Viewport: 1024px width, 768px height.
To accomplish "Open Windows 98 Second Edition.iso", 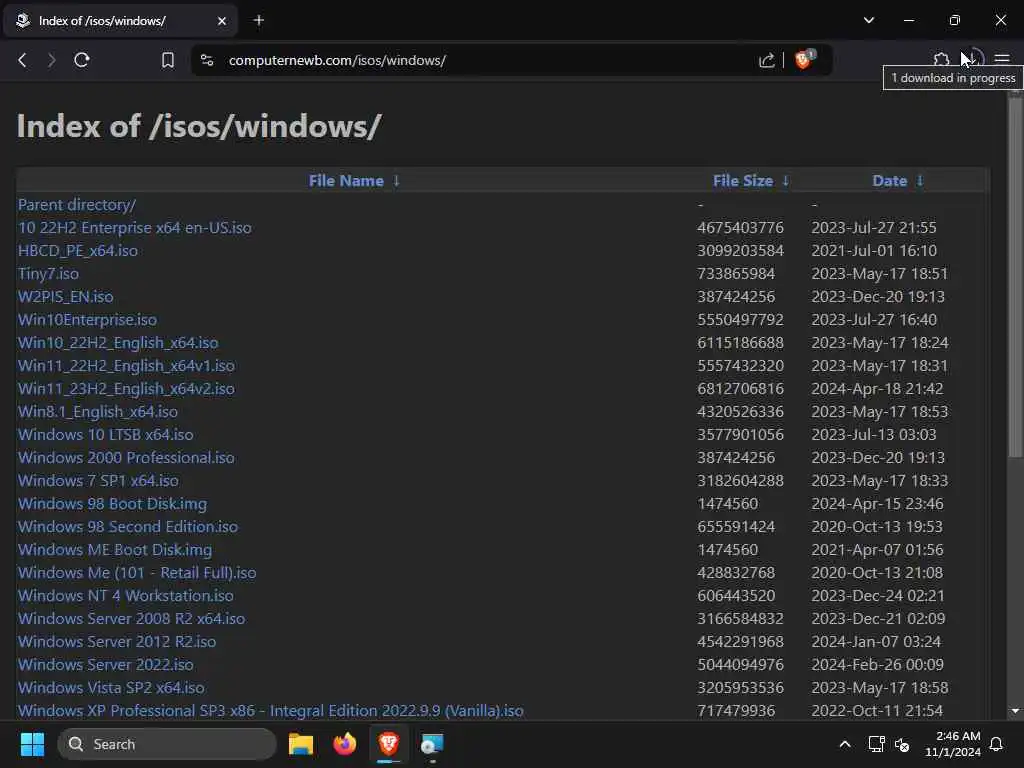I will (128, 526).
